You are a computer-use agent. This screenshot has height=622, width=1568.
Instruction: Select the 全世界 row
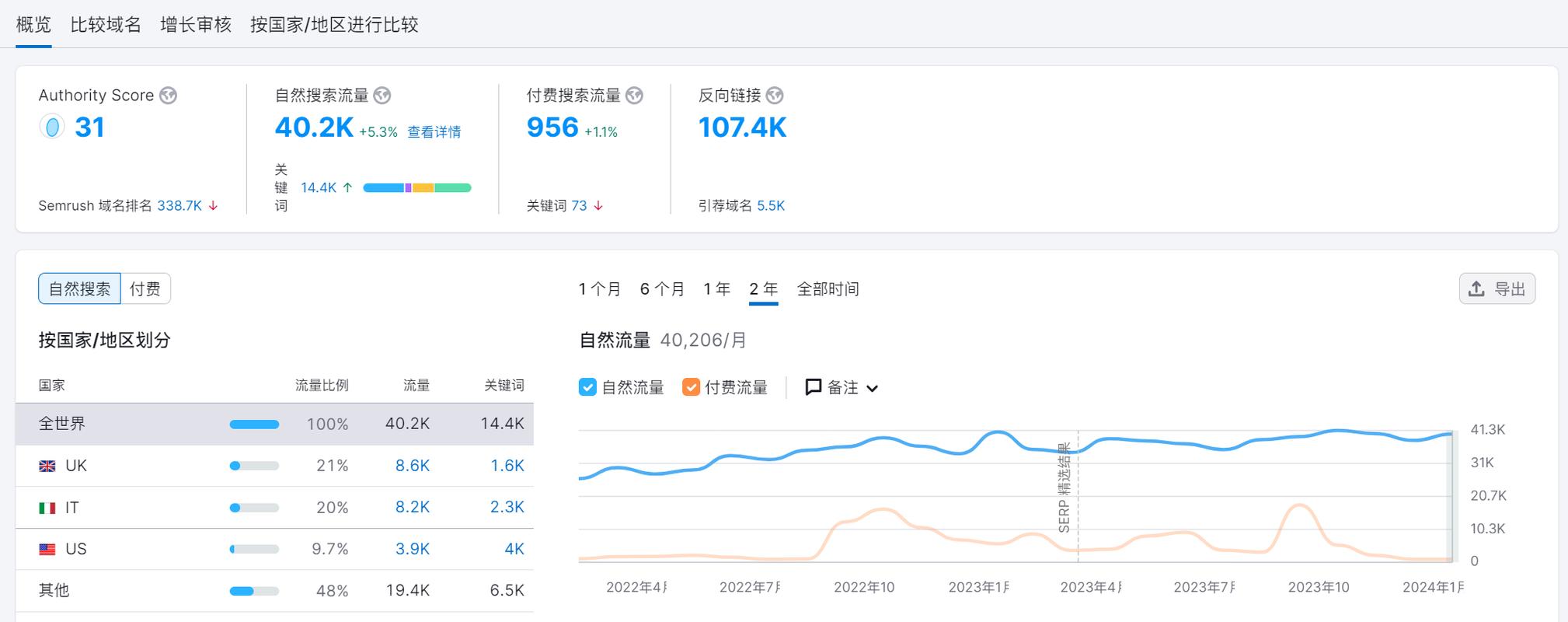pyautogui.click(x=274, y=424)
